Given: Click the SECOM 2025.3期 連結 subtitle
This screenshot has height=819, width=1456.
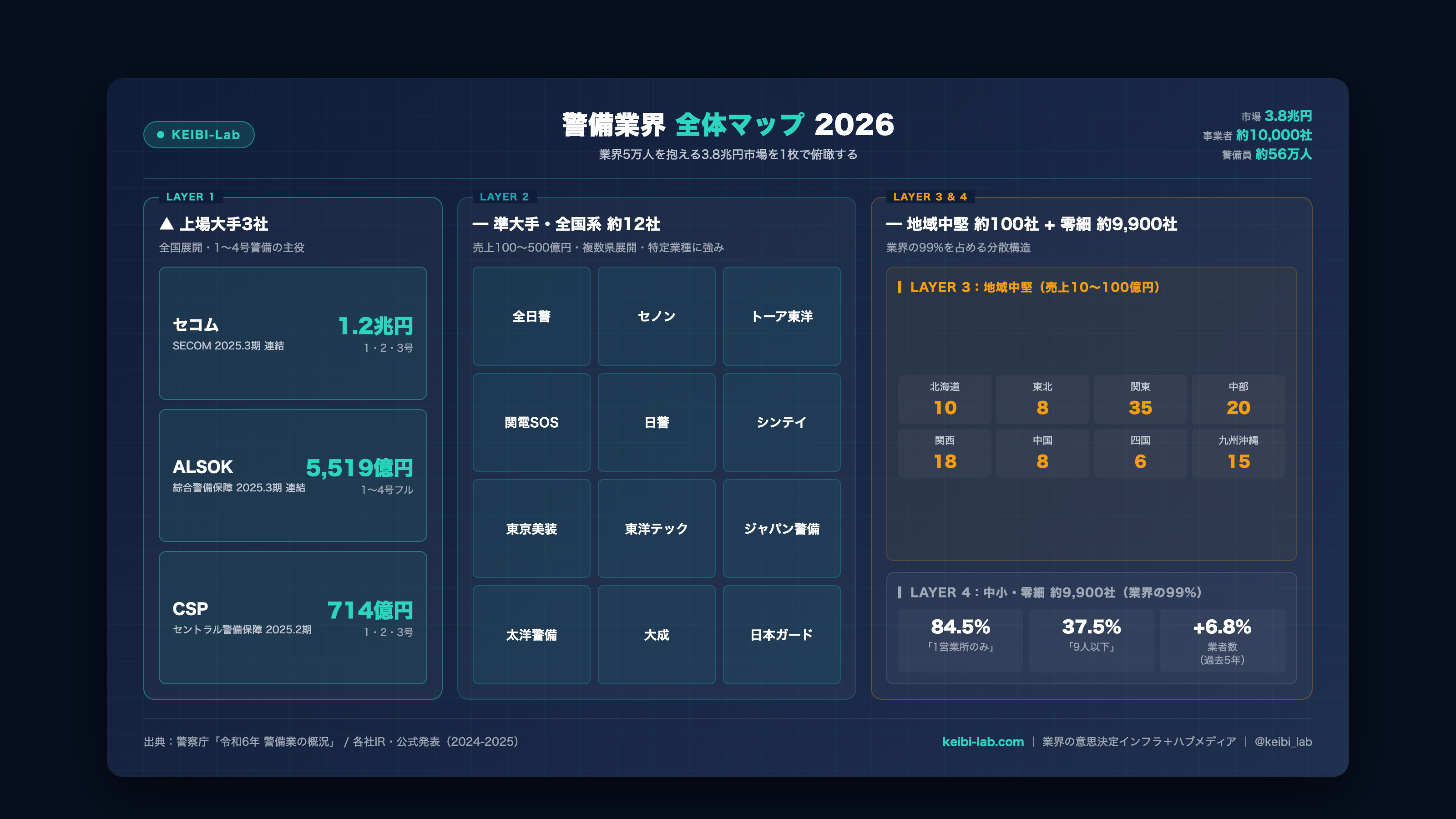Looking at the screenshot, I should pyautogui.click(x=228, y=345).
